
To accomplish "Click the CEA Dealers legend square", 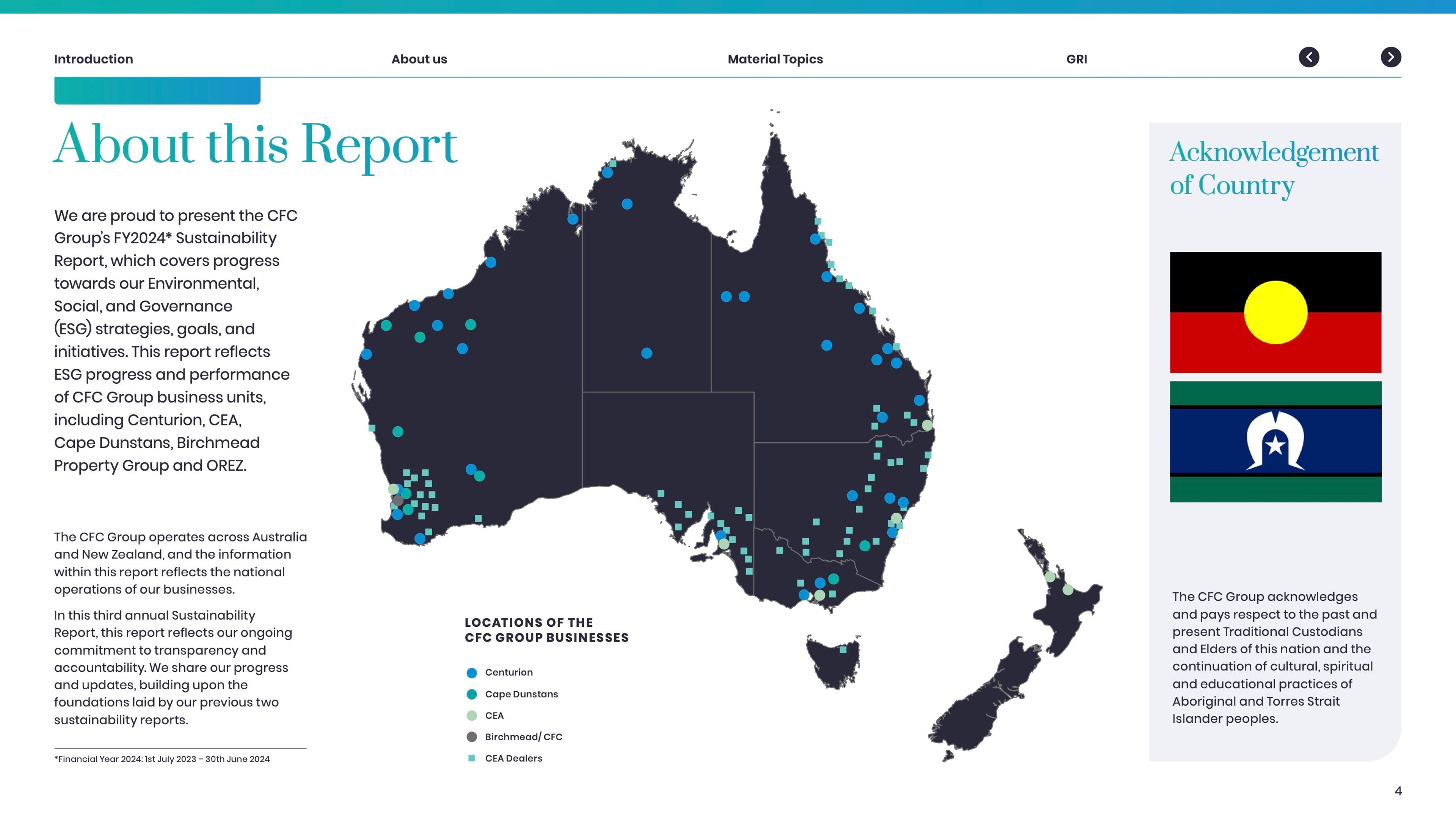I will click(x=471, y=758).
